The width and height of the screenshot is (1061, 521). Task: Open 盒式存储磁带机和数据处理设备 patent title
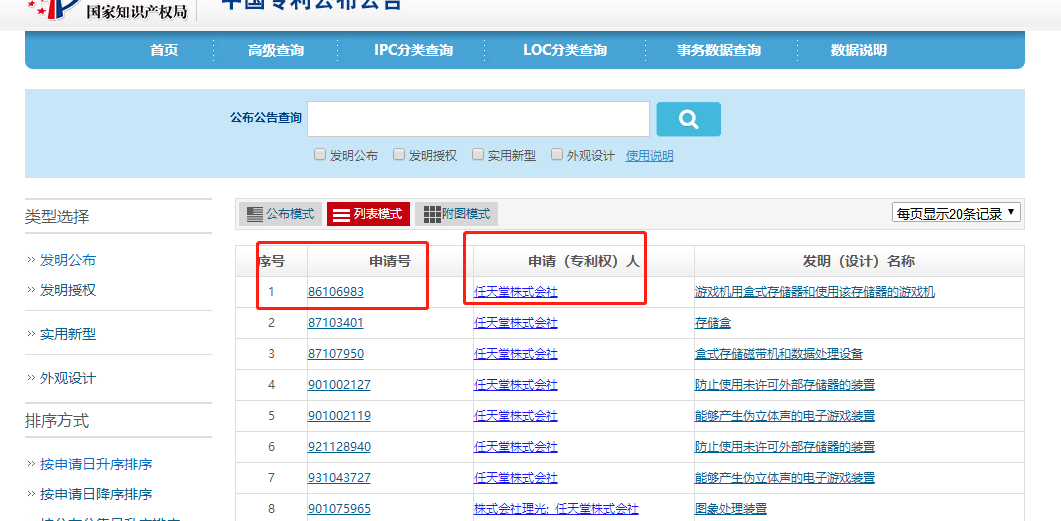tap(779, 354)
